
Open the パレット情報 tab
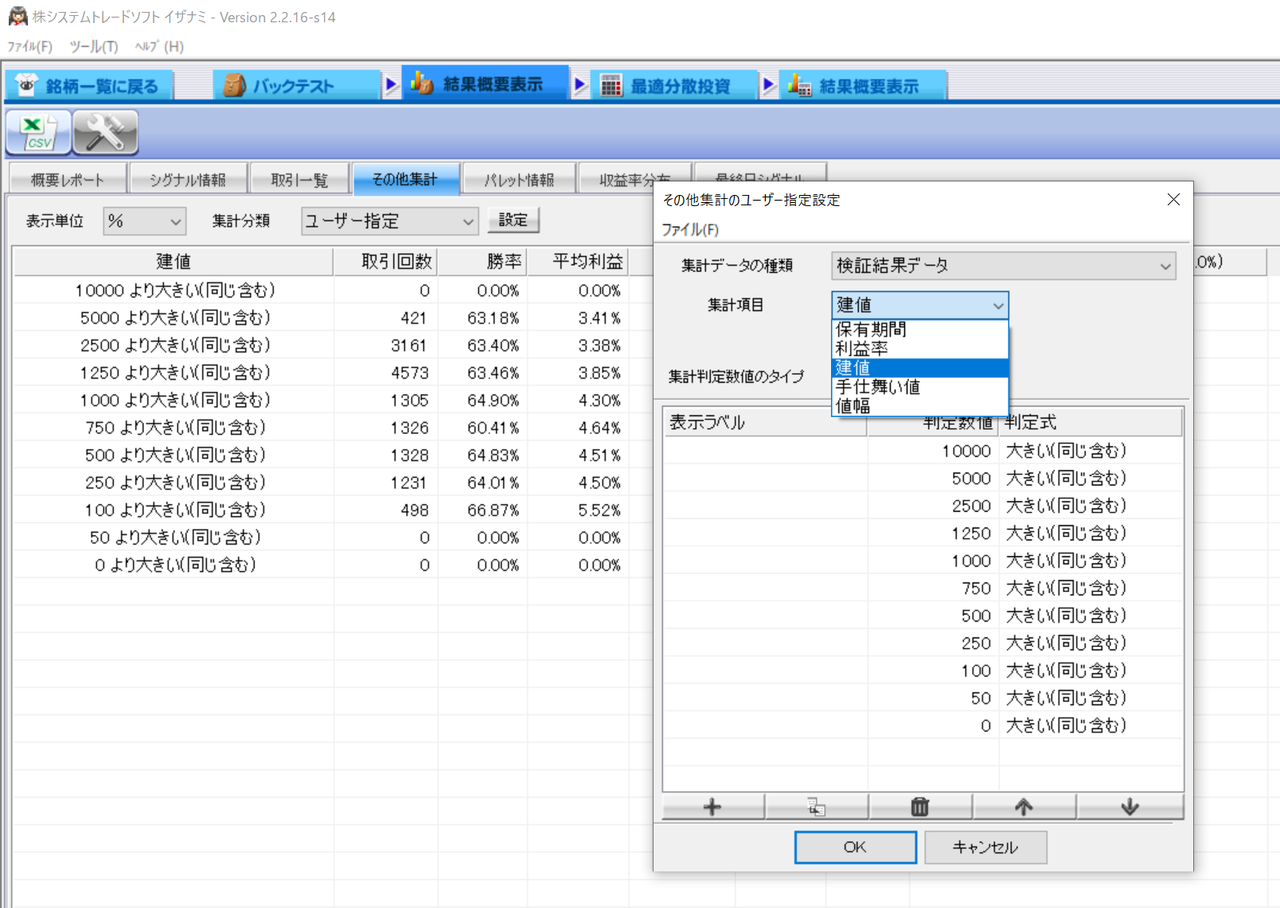coord(519,180)
